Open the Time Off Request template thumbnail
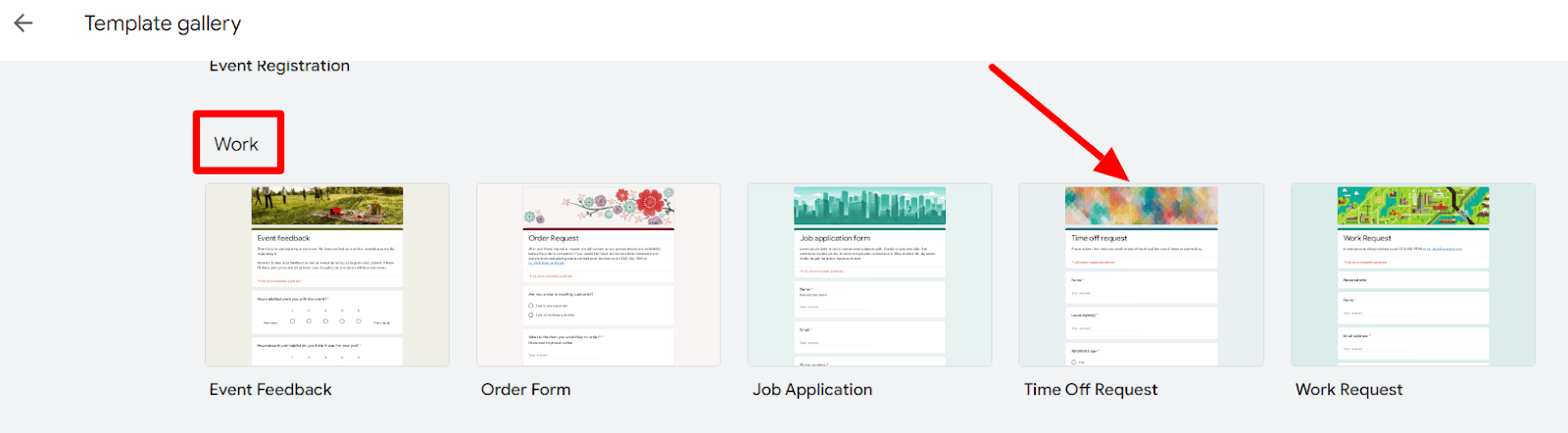The height and width of the screenshot is (433, 1568). pos(1142,275)
